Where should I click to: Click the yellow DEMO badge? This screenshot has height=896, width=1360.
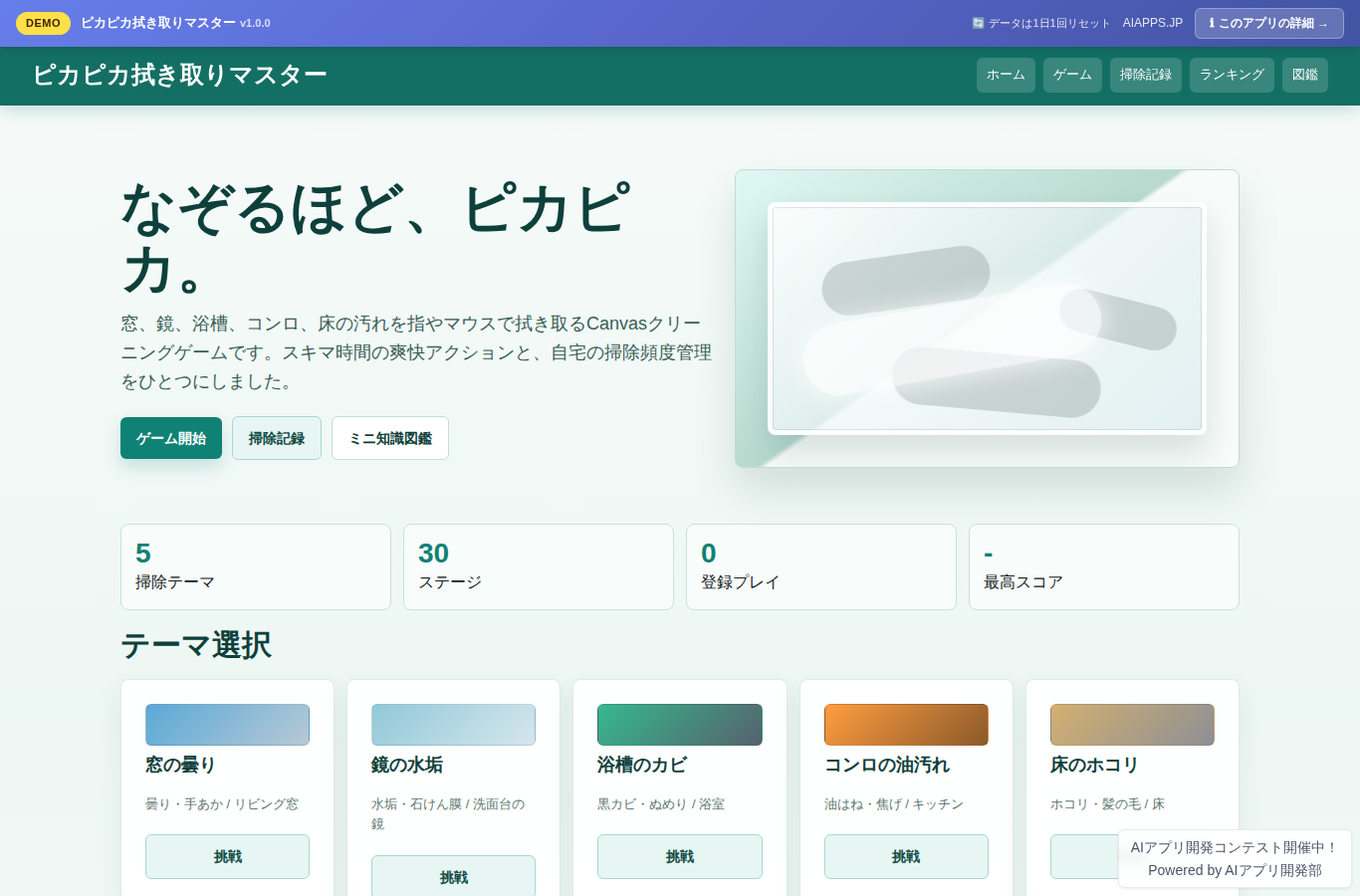click(43, 23)
